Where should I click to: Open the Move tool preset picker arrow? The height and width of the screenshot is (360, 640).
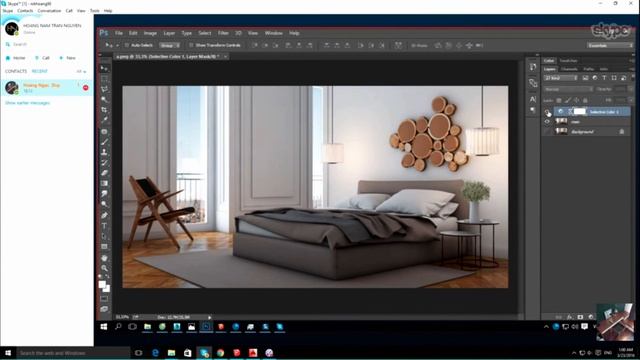(x=117, y=45)
